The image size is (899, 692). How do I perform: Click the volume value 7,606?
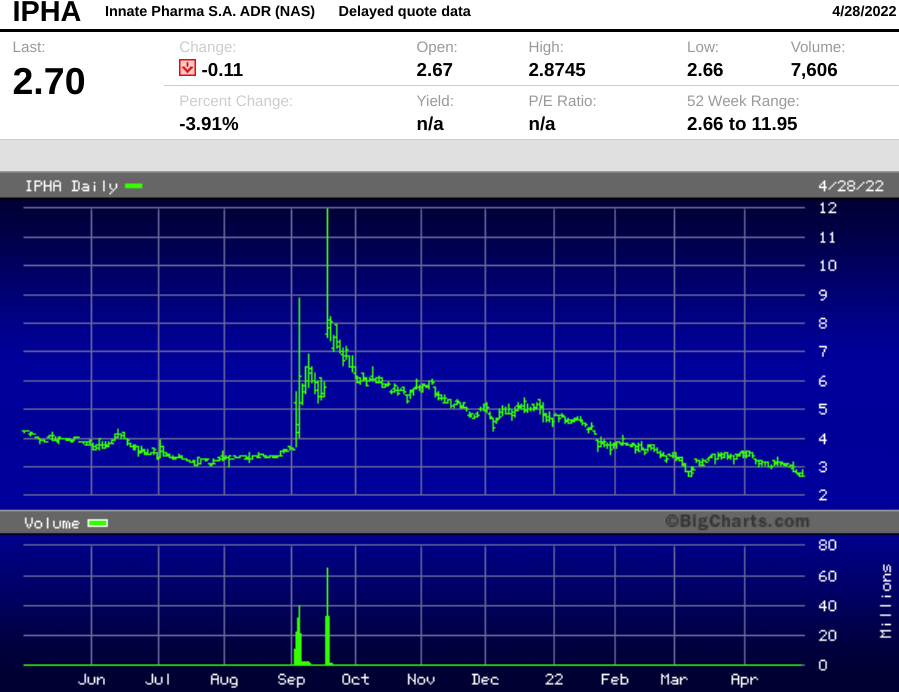(814, 70)
